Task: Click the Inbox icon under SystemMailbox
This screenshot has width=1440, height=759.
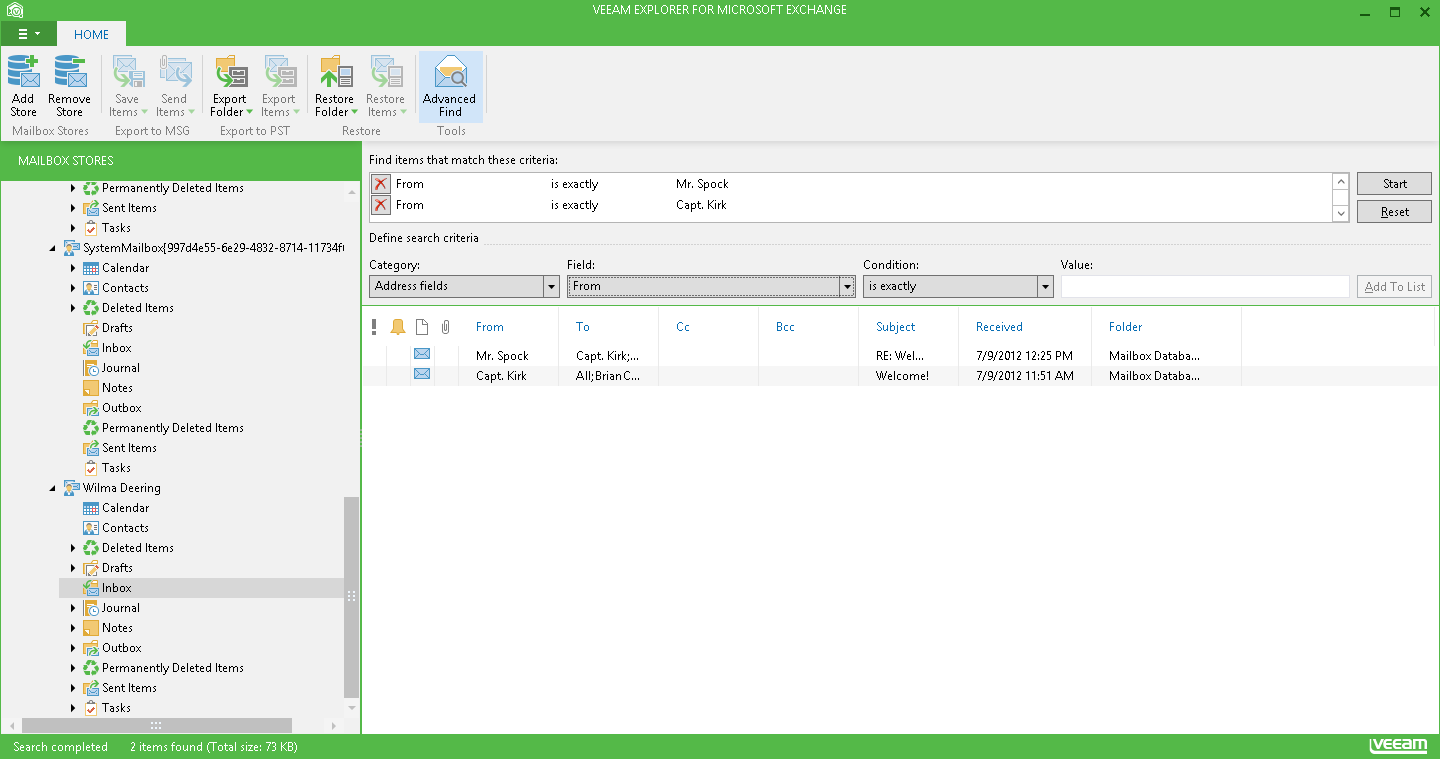Action: (x=91, y=348)
